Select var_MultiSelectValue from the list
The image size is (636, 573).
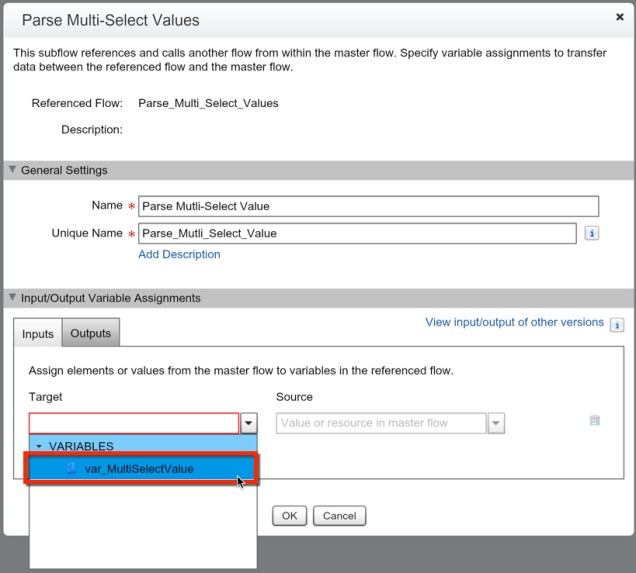(139, 468)
